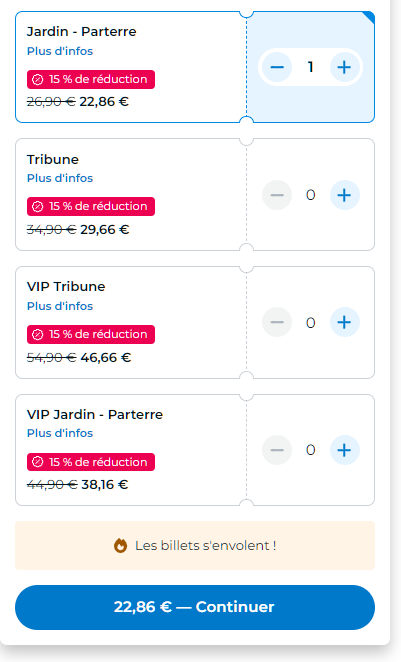Viewport: 401px width, 662px height.
Task: Open Plus d'infos for Tribune
Action: click(x=60, y=178)
